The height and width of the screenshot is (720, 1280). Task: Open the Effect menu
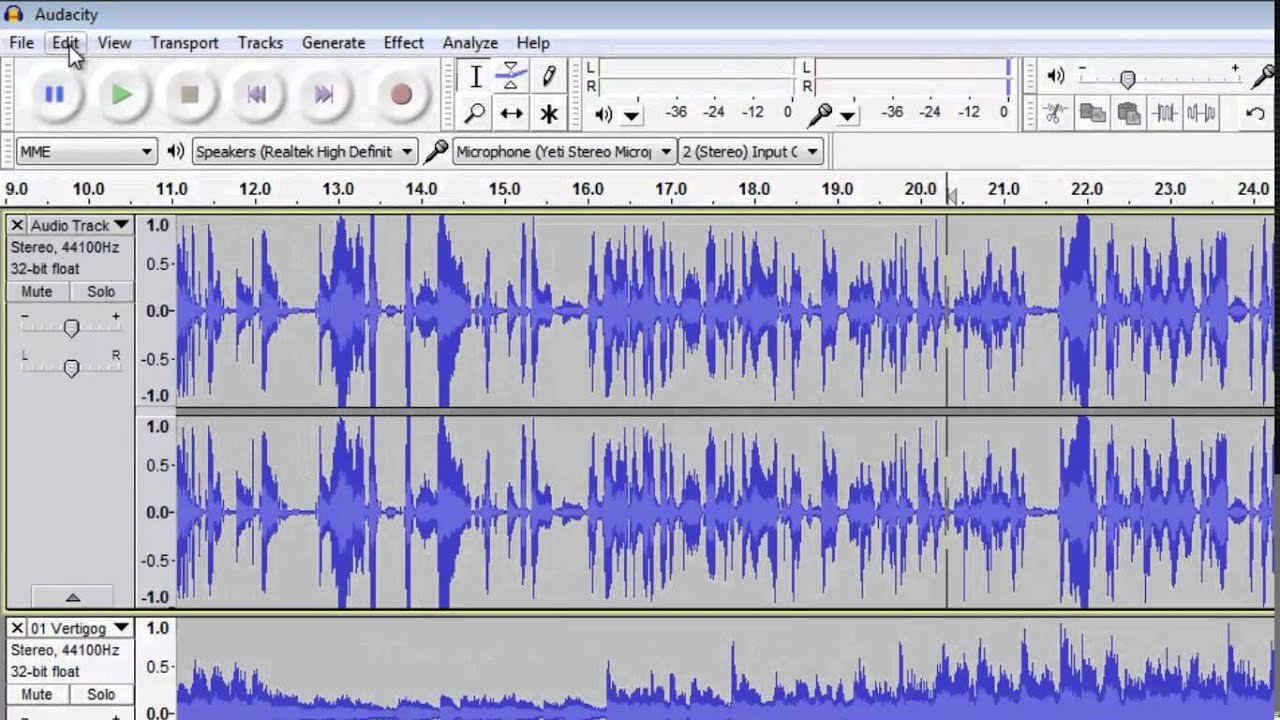403,43
